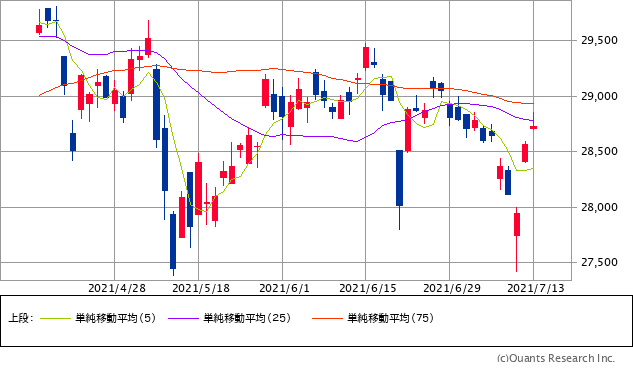633x370 pixels.
Task: Click the 2021/7/13 date label
Action: click(536, 288)
